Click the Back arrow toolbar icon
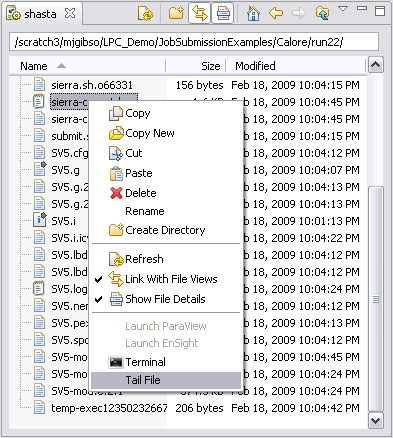393x438 pixels. pyautogui.click(x=276, y=14)
